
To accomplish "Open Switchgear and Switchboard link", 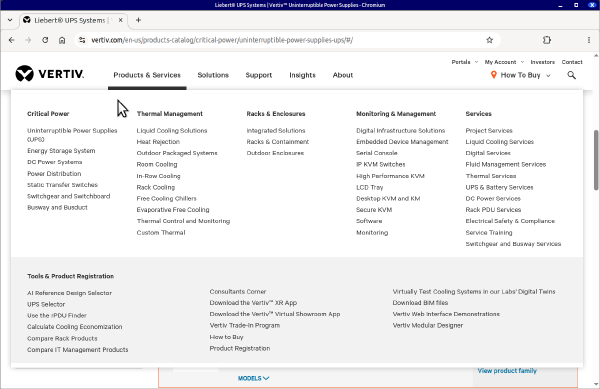I will 68,196.
